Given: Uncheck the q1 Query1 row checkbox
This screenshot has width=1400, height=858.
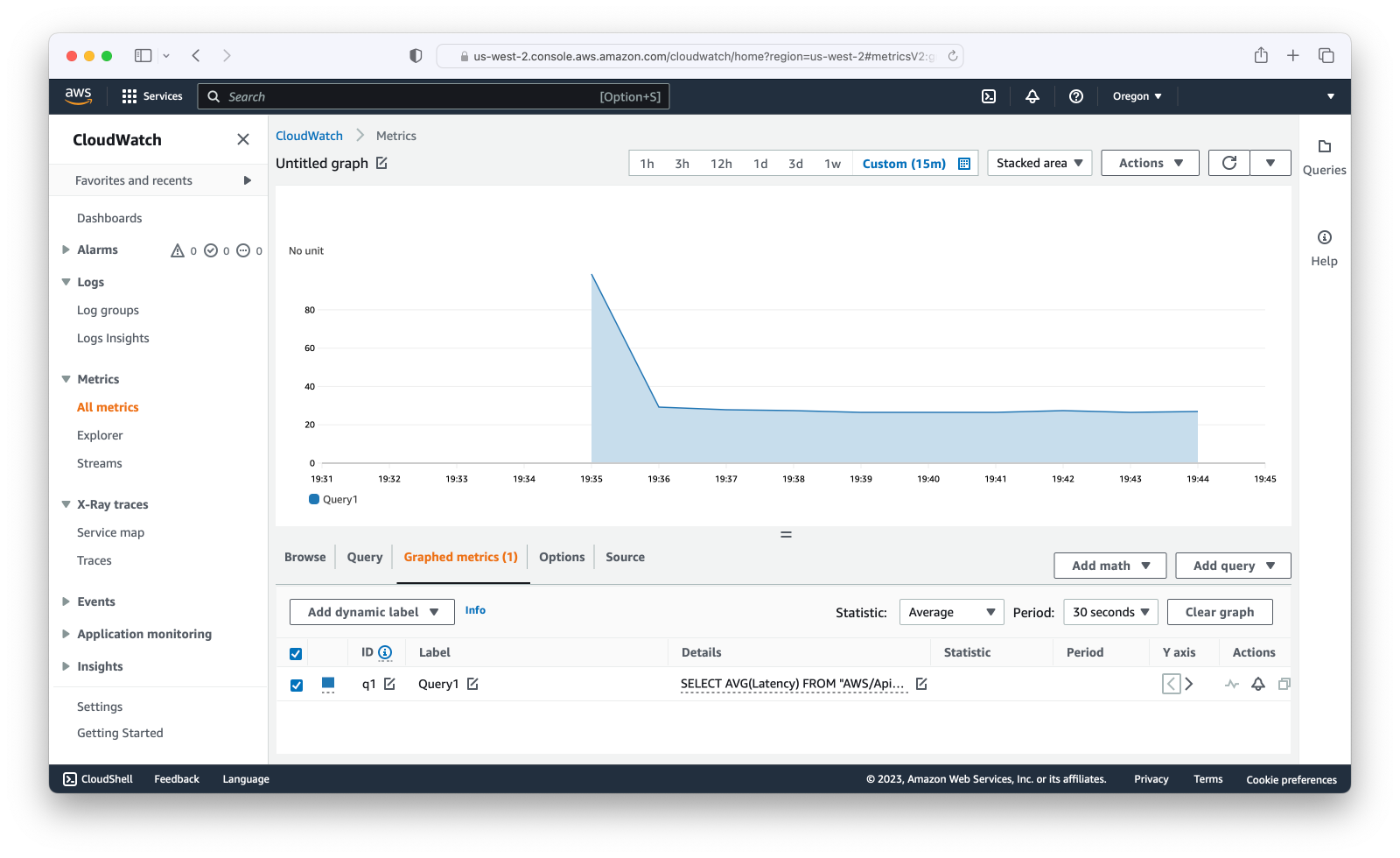Looking at the screenshot, I should pyautogui.click(x=297, y=685).
